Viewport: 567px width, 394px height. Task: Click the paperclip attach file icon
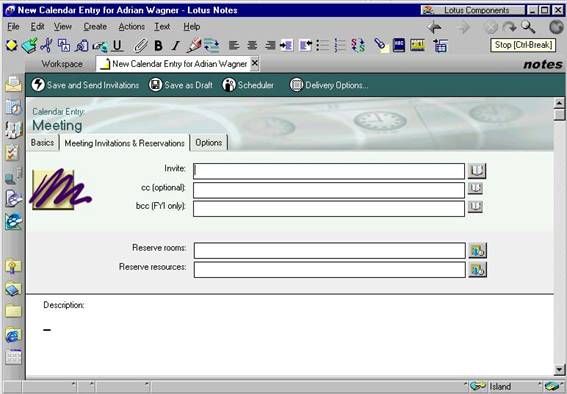click(140, 46)
